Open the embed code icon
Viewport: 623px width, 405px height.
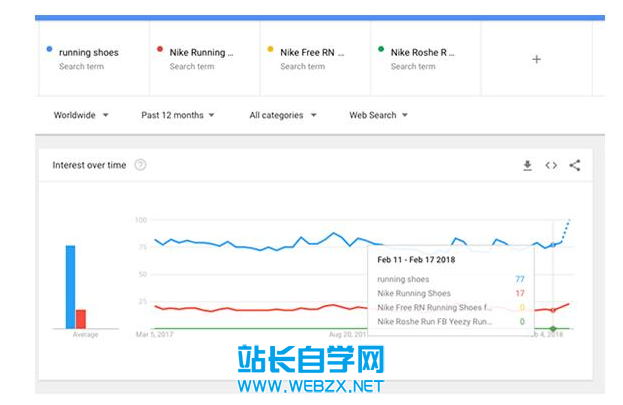click(551, 166)
